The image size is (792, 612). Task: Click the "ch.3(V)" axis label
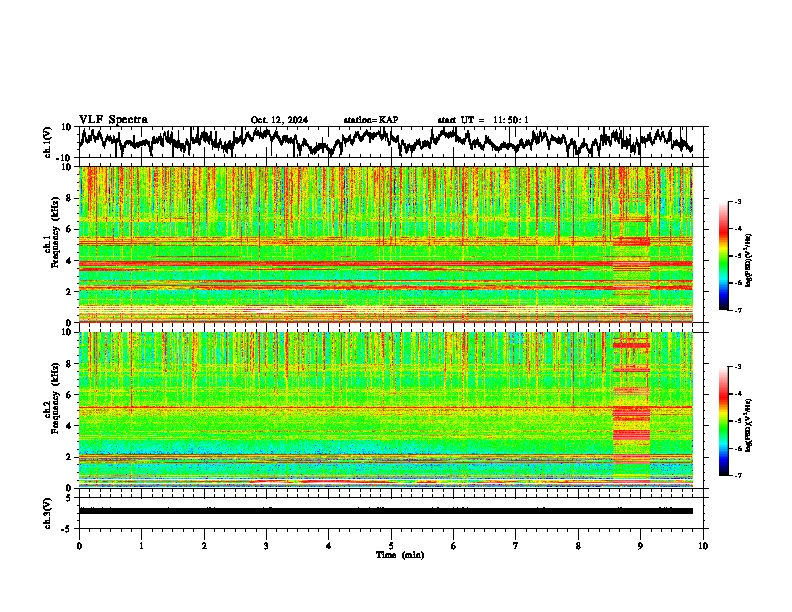[x=48, y=513]
